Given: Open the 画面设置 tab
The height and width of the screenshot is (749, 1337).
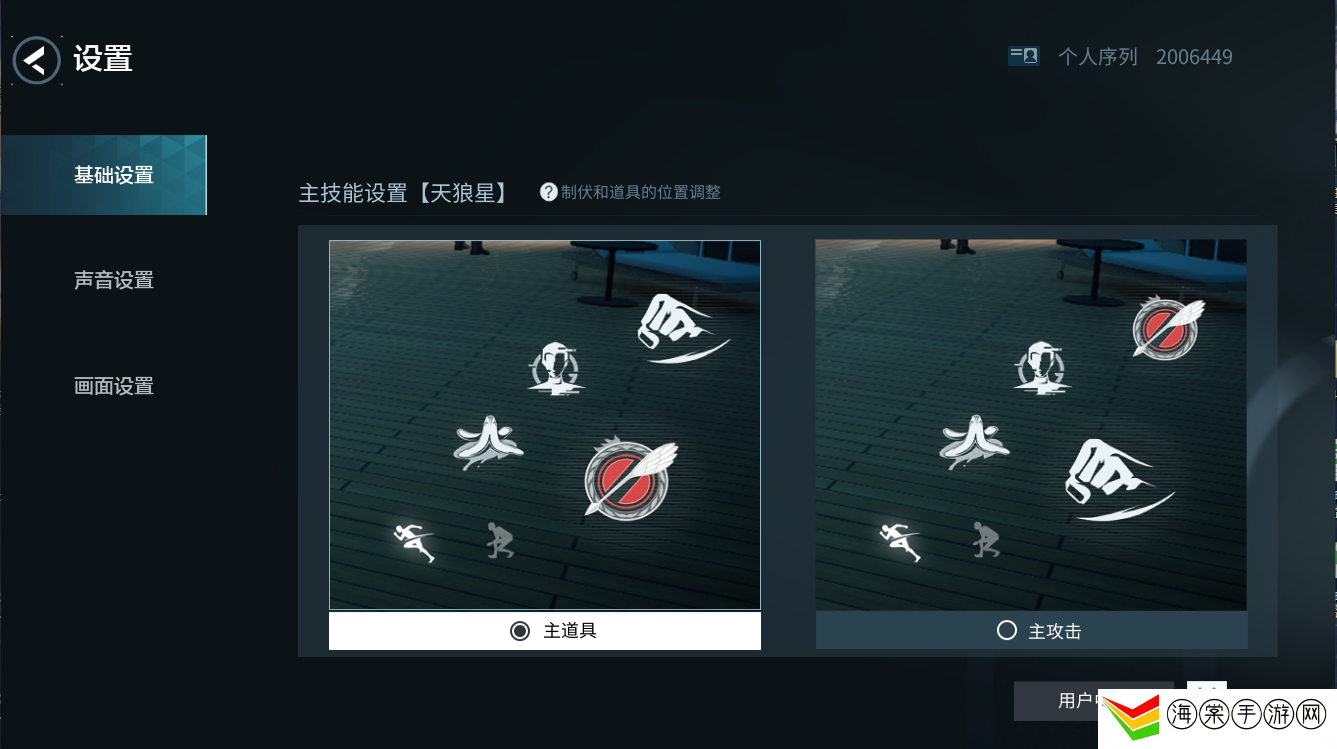Looking at the screenshot, I should (x=114, y=386).
